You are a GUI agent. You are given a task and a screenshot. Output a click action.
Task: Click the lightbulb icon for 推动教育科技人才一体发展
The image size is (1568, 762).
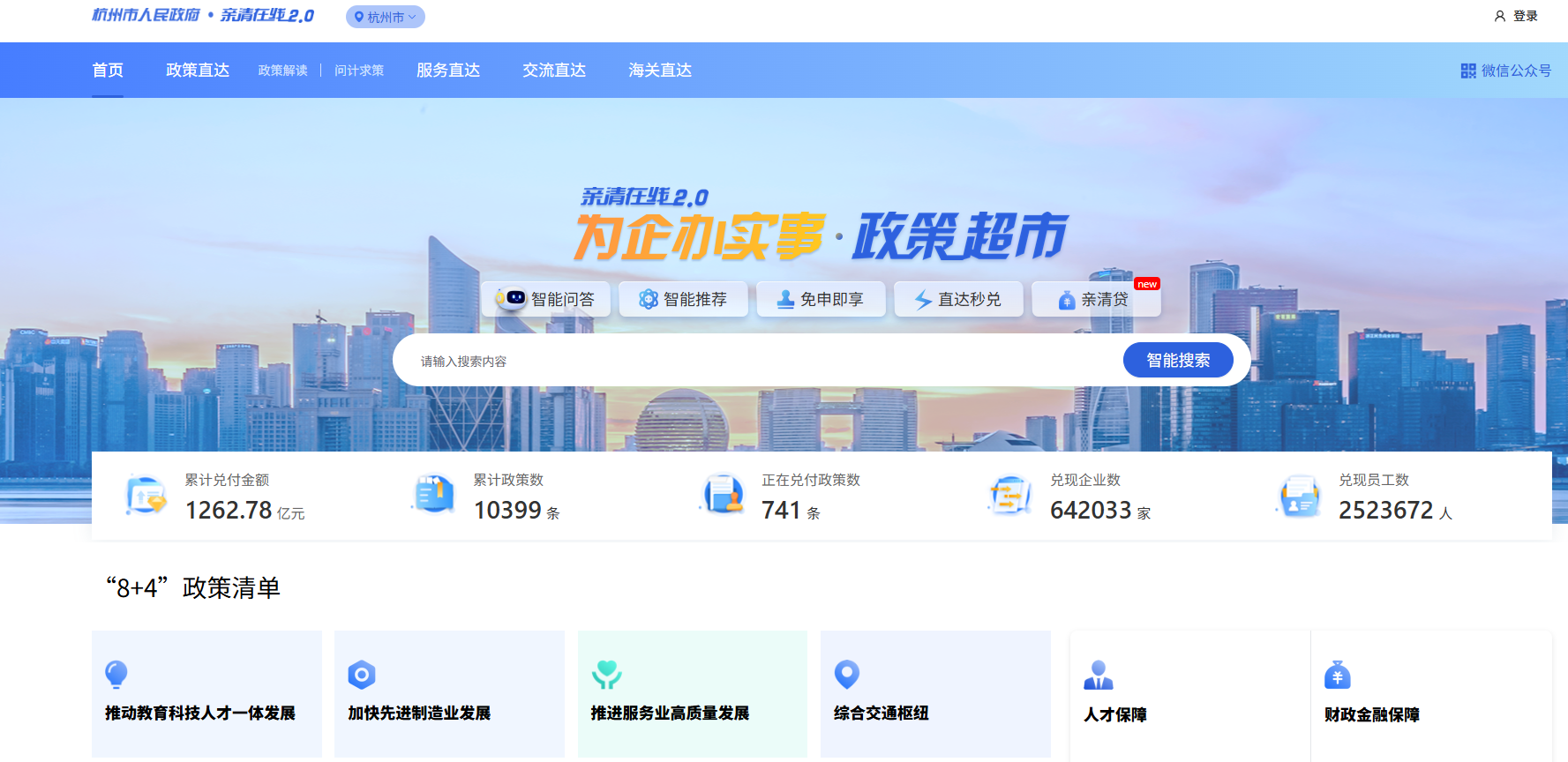[116, 674]
